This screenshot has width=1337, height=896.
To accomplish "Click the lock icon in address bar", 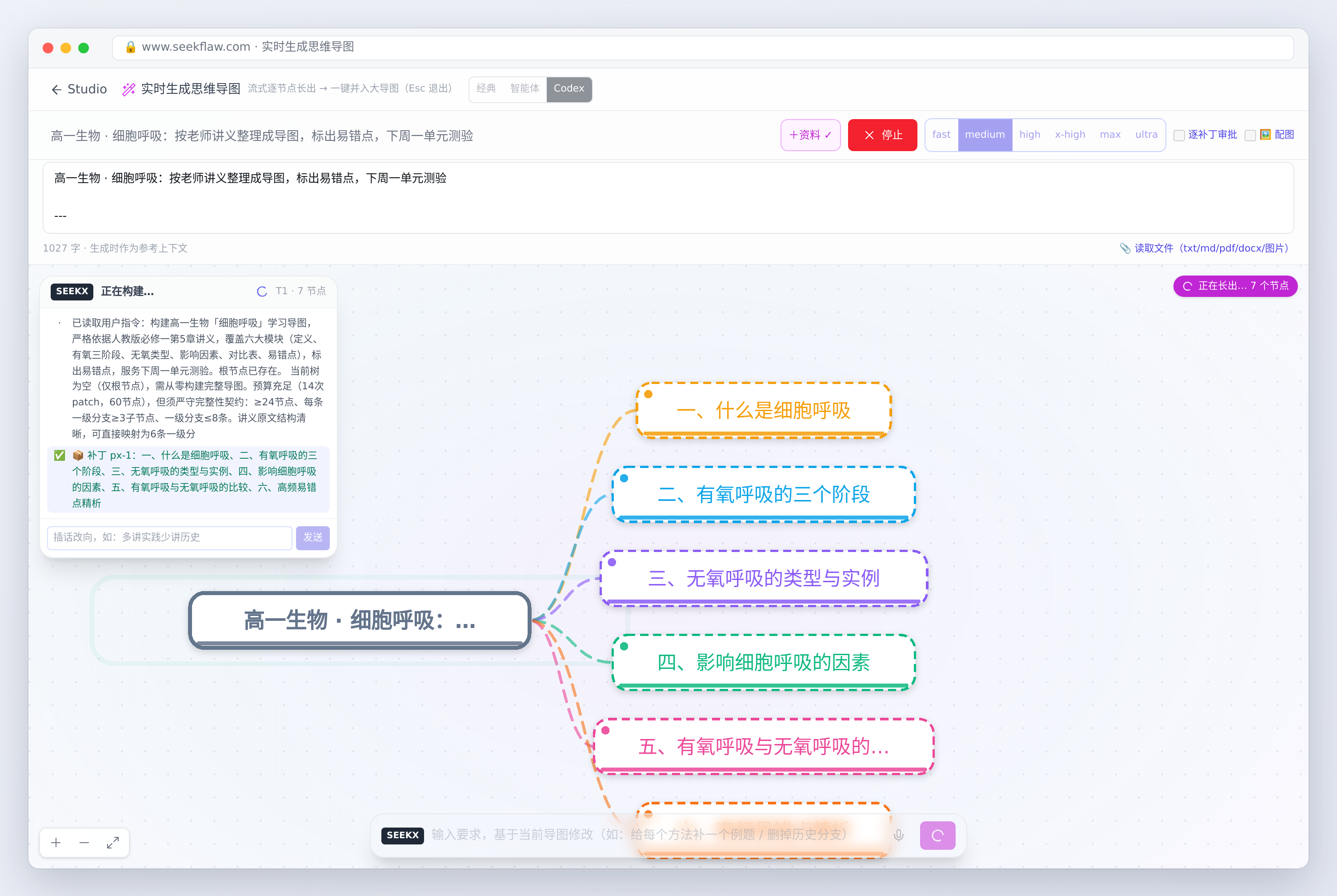I will point(130,47).
